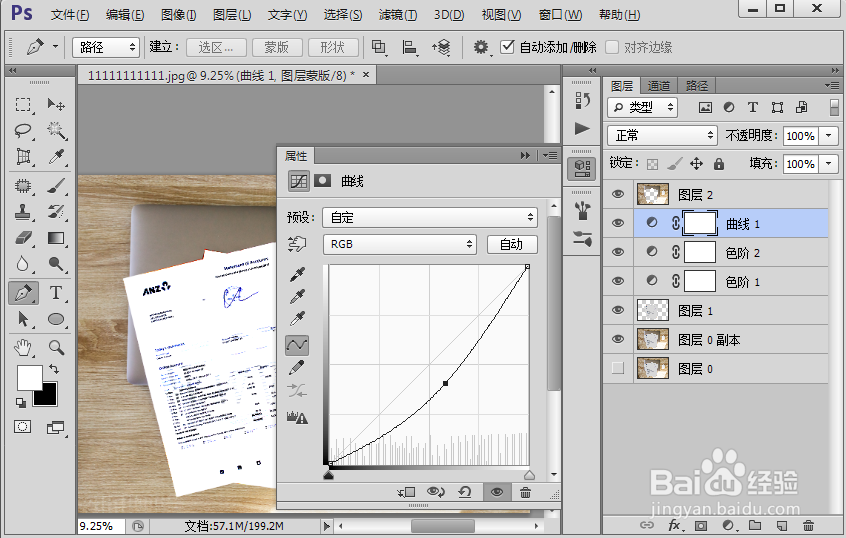Open the blend mode 正常 dropdown
The image size is (846, 538).
pyautogui.click(x=662, y=135)
